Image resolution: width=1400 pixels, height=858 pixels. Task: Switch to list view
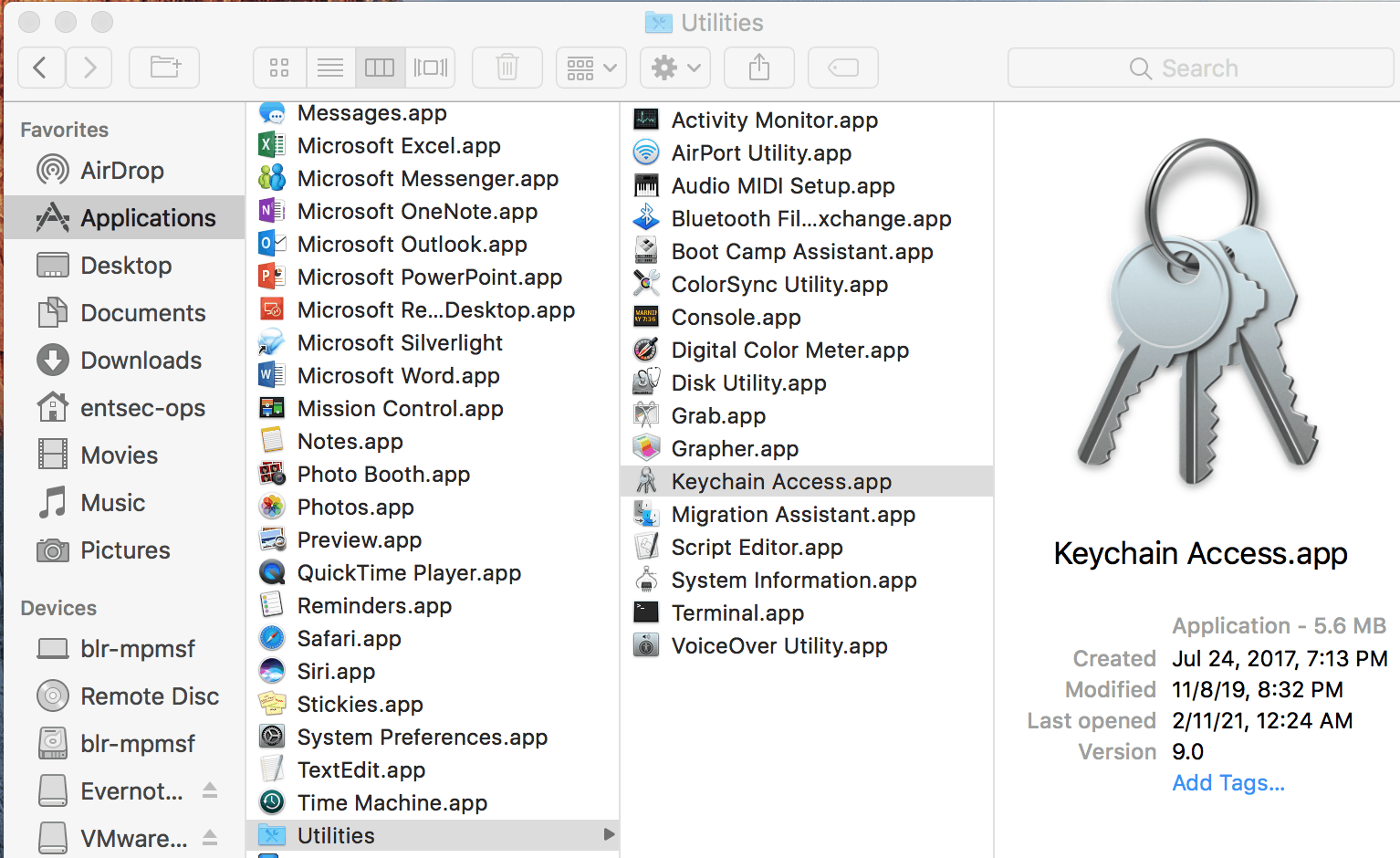pos(330,68)
